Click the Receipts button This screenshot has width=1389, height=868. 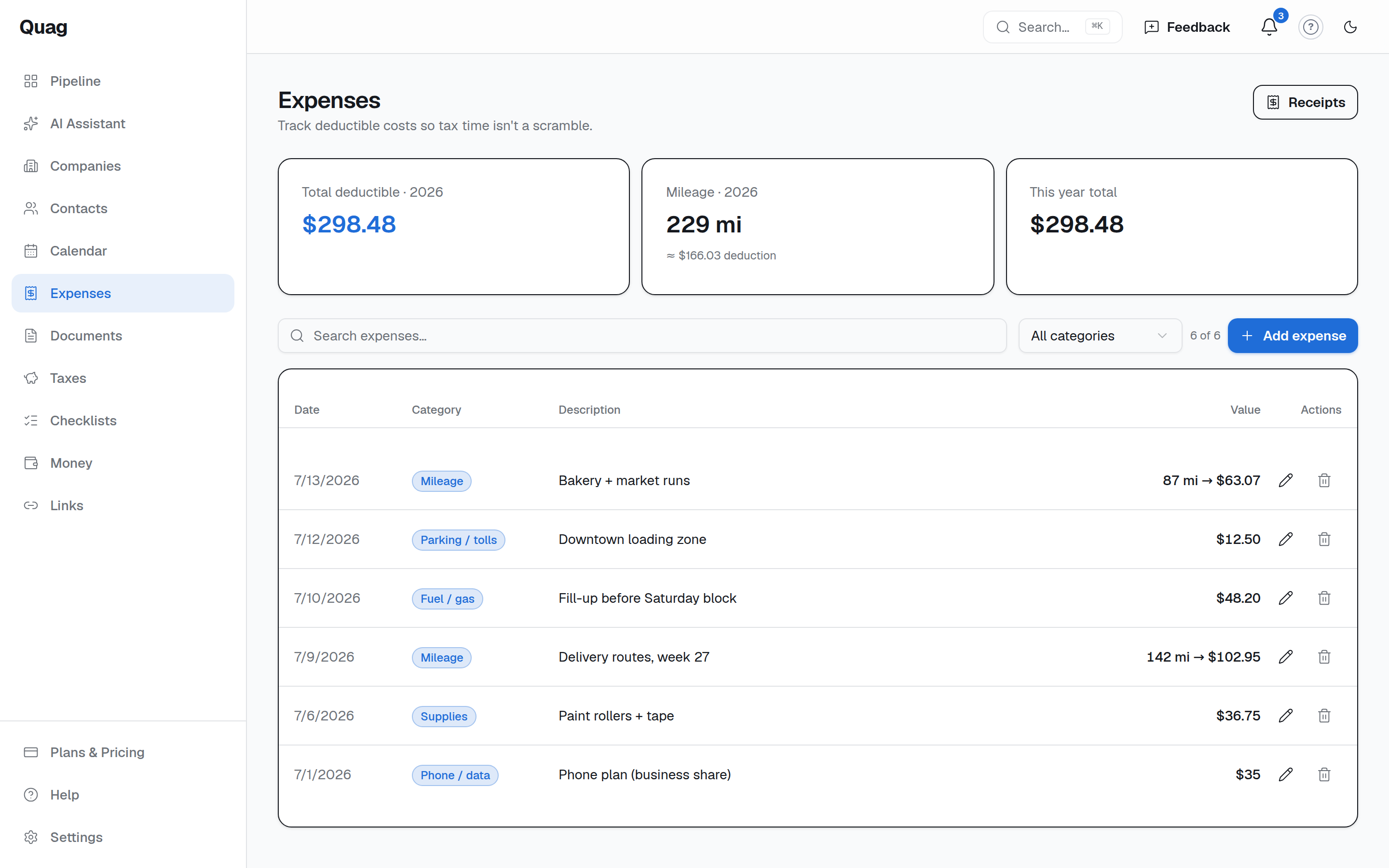pos(1305,102)
